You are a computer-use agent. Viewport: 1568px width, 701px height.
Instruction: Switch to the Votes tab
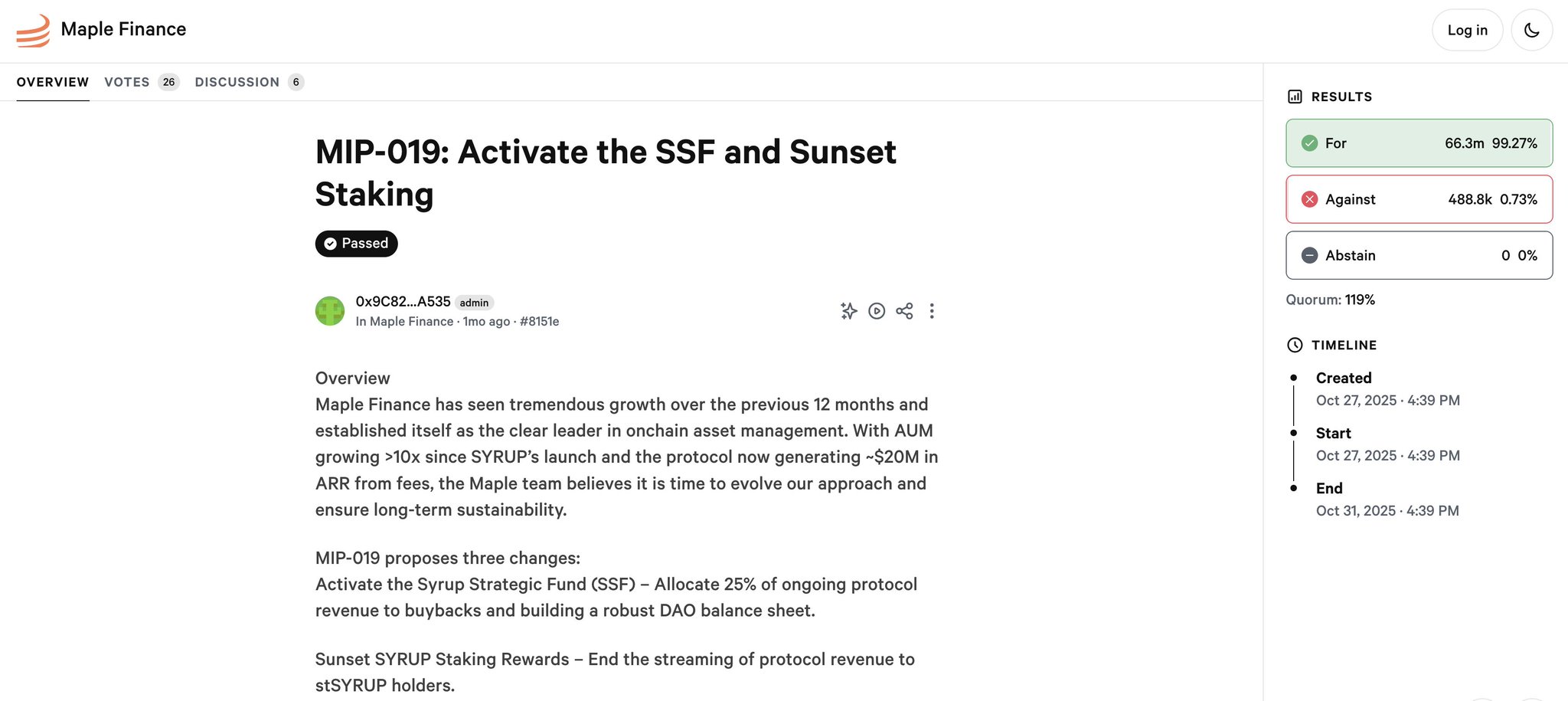(127, 82)
